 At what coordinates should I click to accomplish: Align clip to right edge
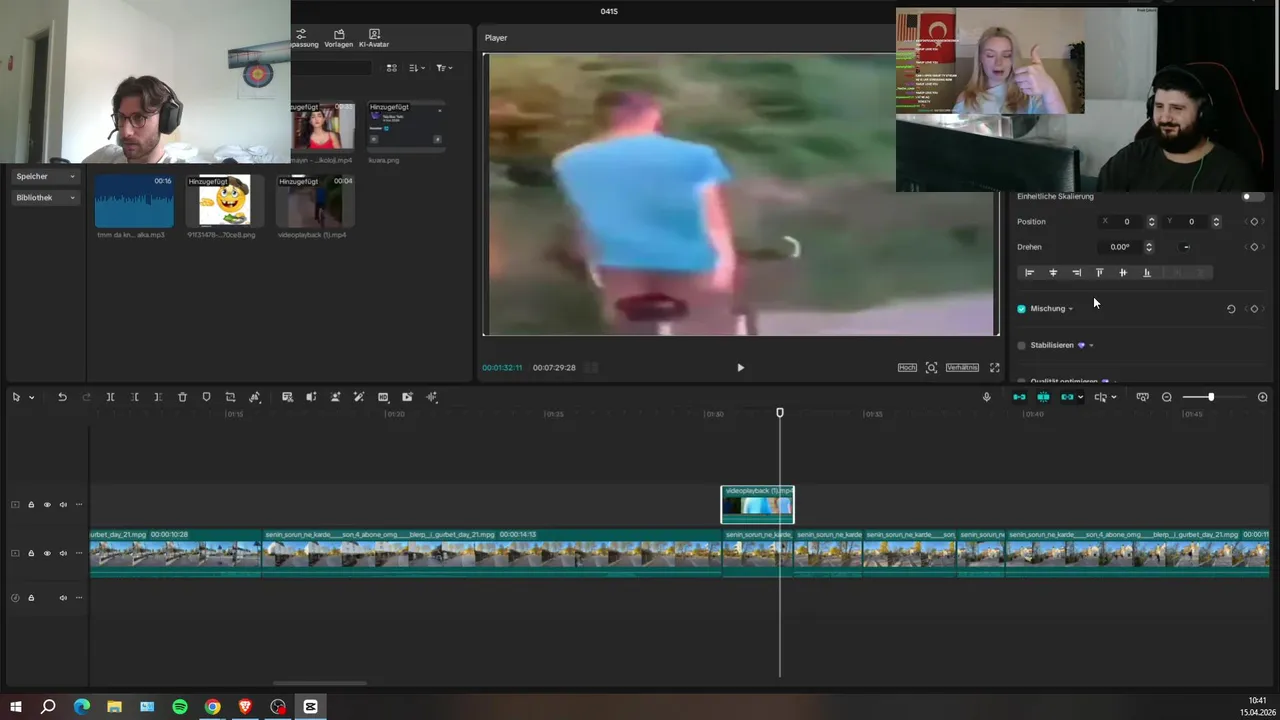tap(1076, 273)
